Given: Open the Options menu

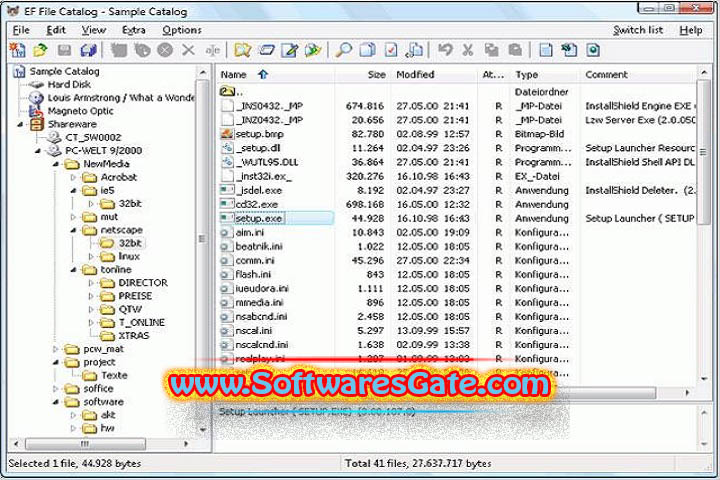Looking at the screenshot, I should point(182,30).
